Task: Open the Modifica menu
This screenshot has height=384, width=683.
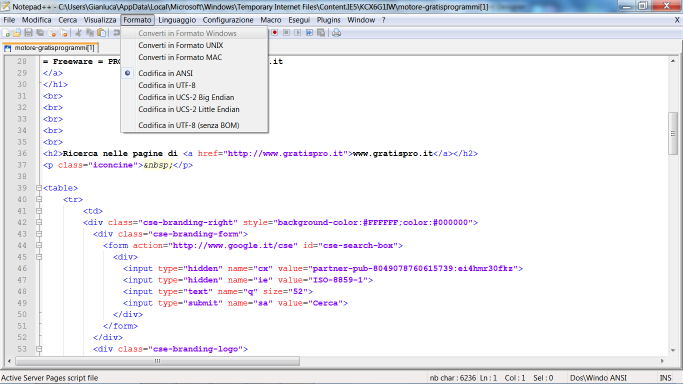Action: pyautogui.click(x=37, y=20)
